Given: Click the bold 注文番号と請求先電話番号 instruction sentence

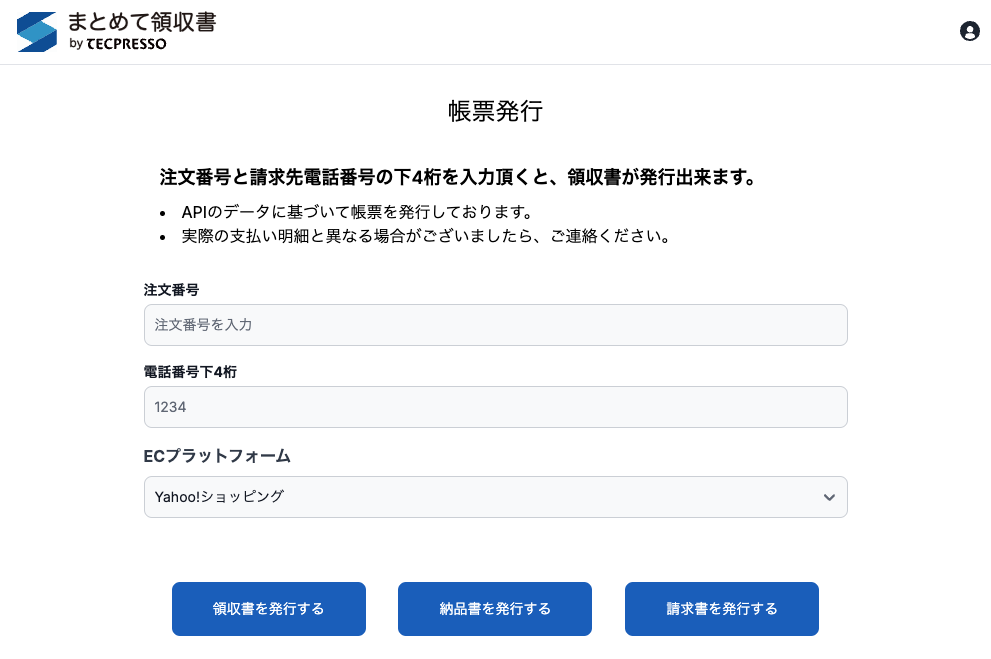Looking at the screenshot, I should click(x=457, y=178).
